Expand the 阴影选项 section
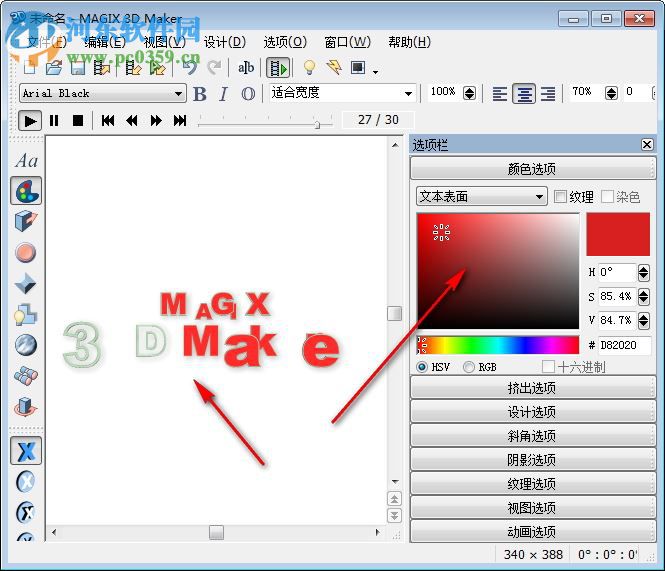 point(533,459)
